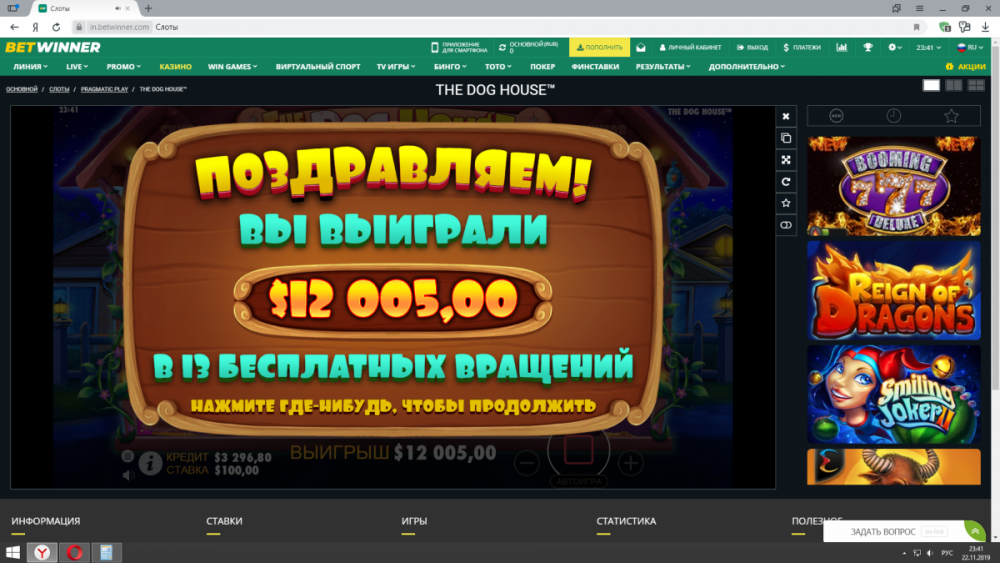This screenshot has width=1000, height=563.
Task: Open the trophy icon
Action: (x=868, y=47)
